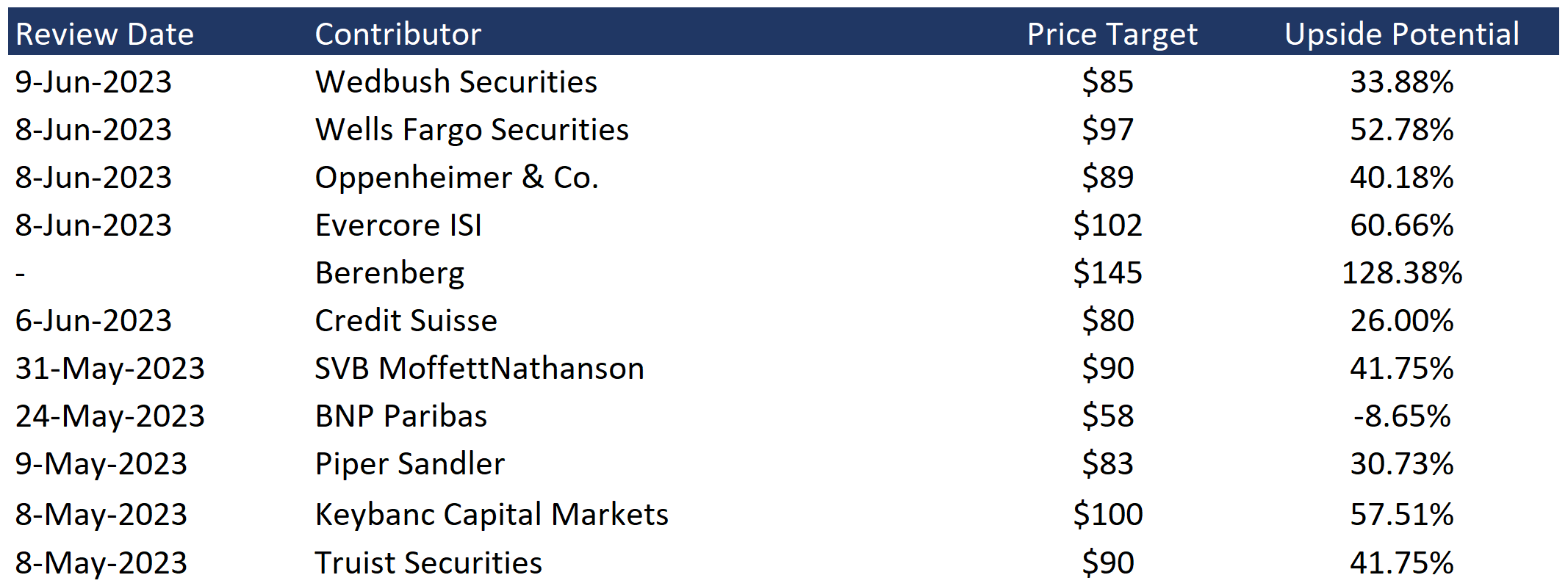This screenshot has height=586, width=1568.
Task: Click the Credit Suisse contributor cell
Action: pos(406,321)
